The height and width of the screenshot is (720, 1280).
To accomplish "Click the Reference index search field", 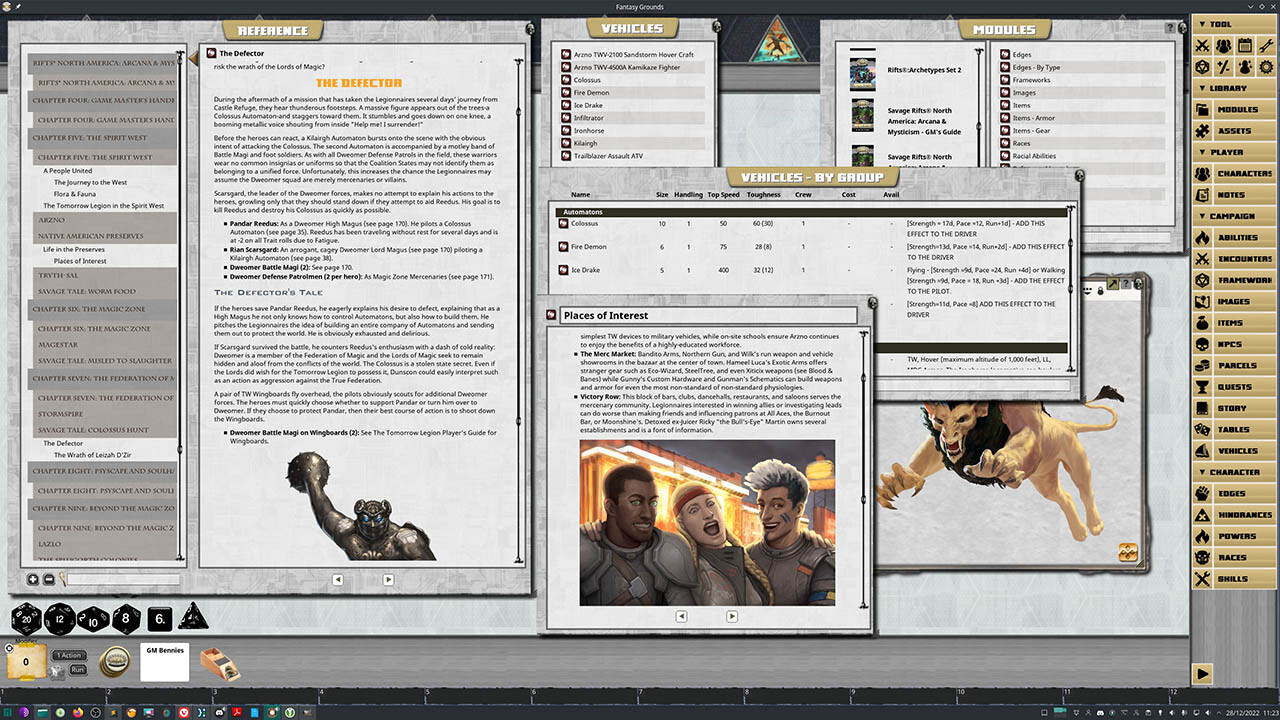I will 122,579.
